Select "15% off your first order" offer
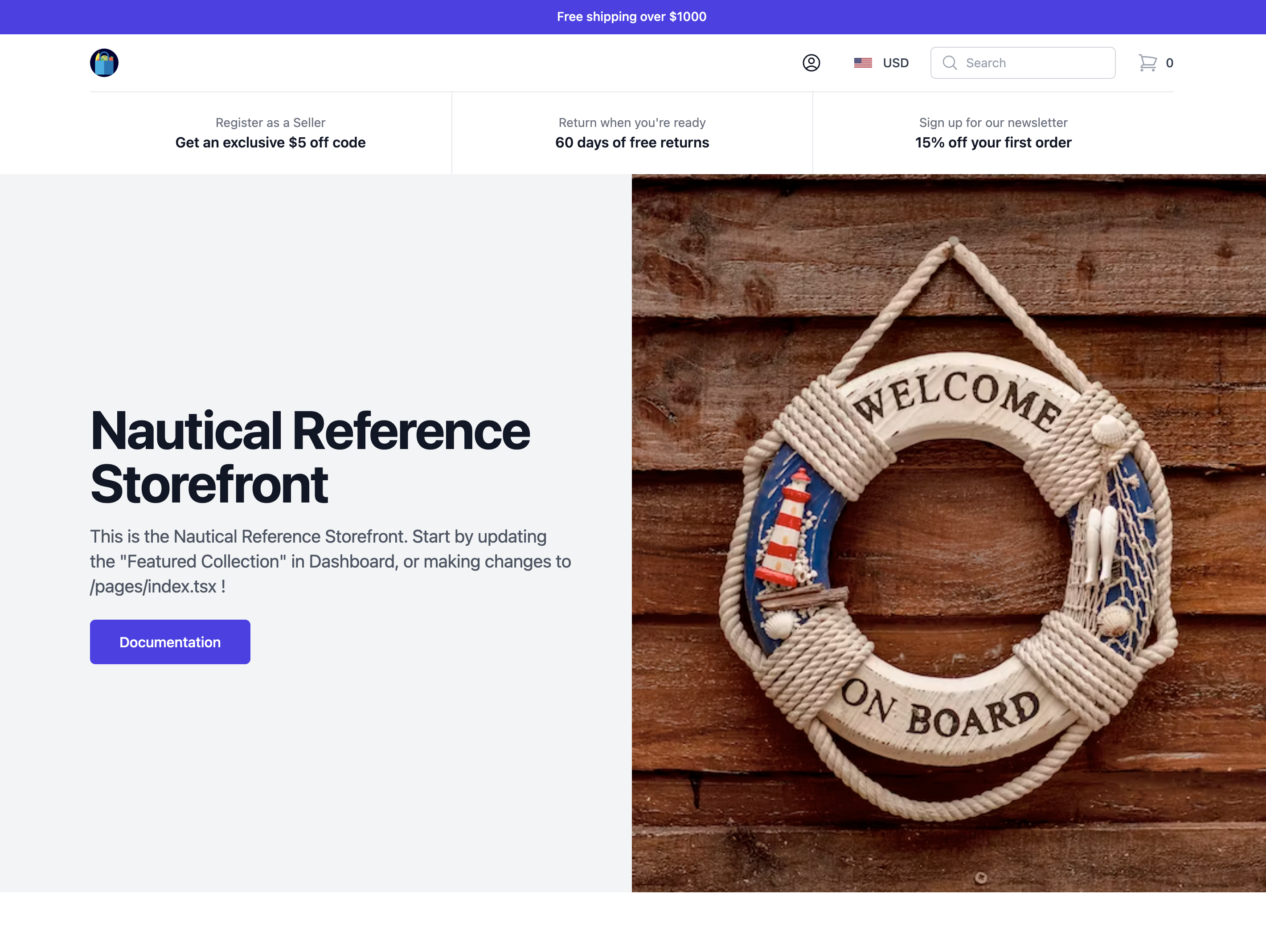Image resolution: width=1266 pixels, height=952 pixels. click(993, 143)
